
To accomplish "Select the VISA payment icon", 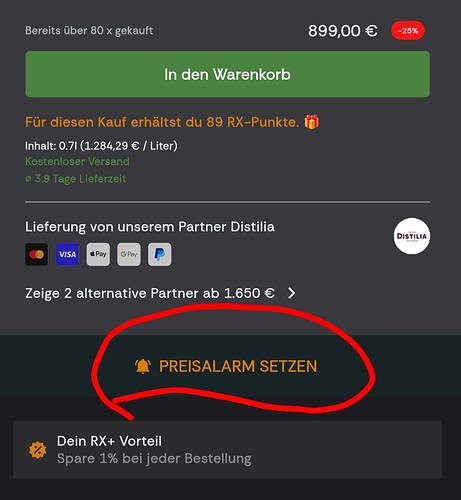I will (x=67, y=254).
